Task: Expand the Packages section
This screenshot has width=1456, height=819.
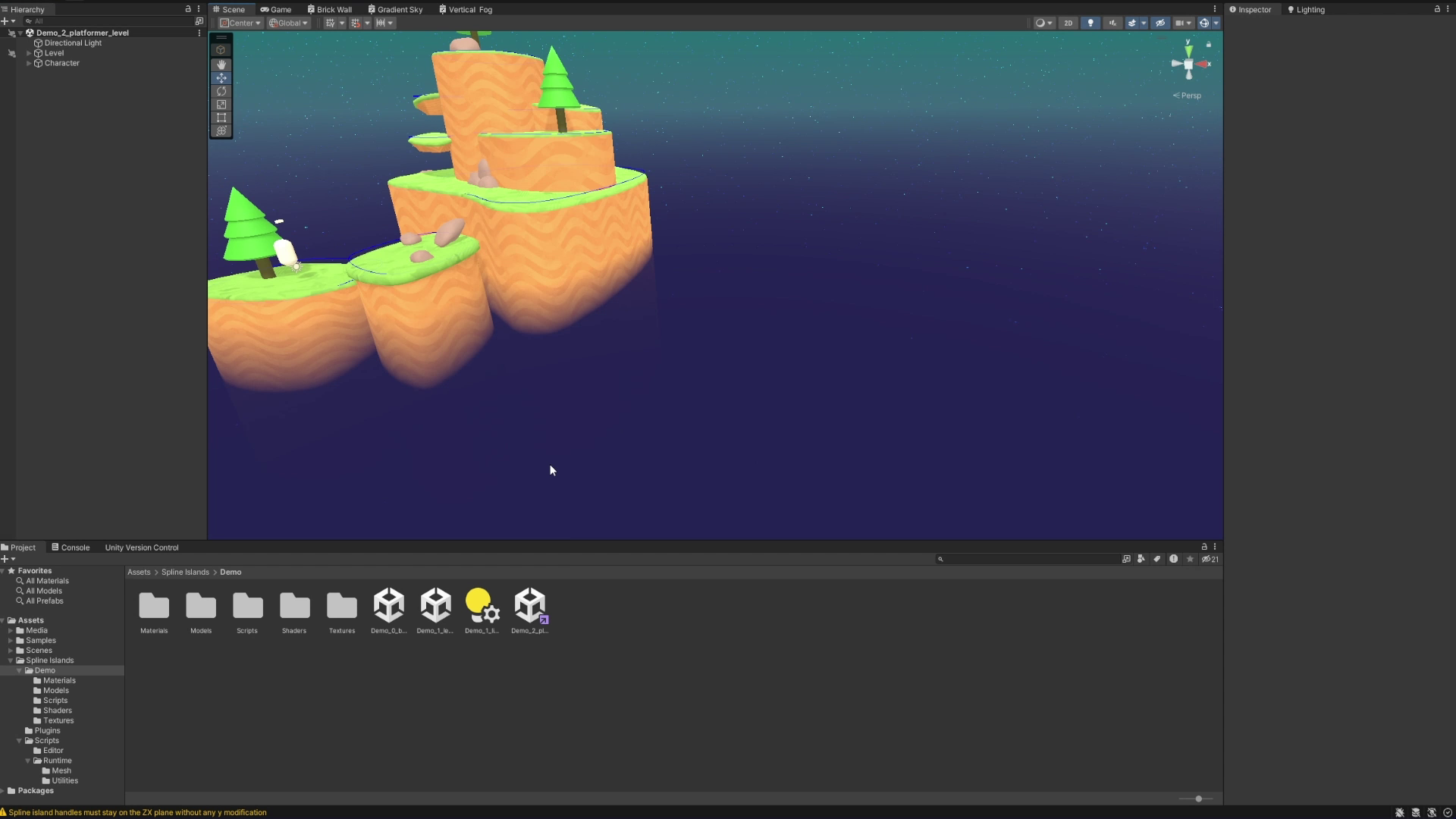Action: 3,791
